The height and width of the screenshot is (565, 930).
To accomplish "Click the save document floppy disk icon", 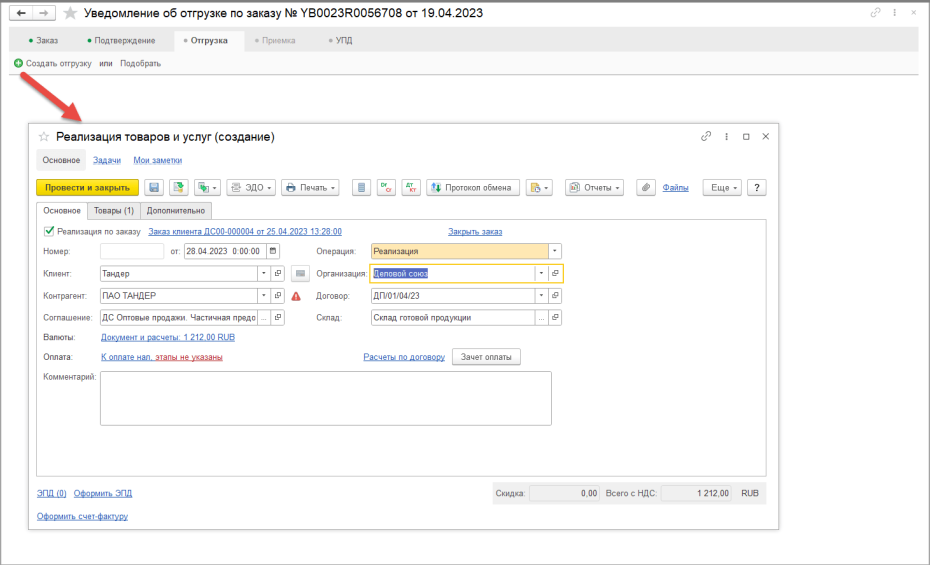I will point(154,187).
